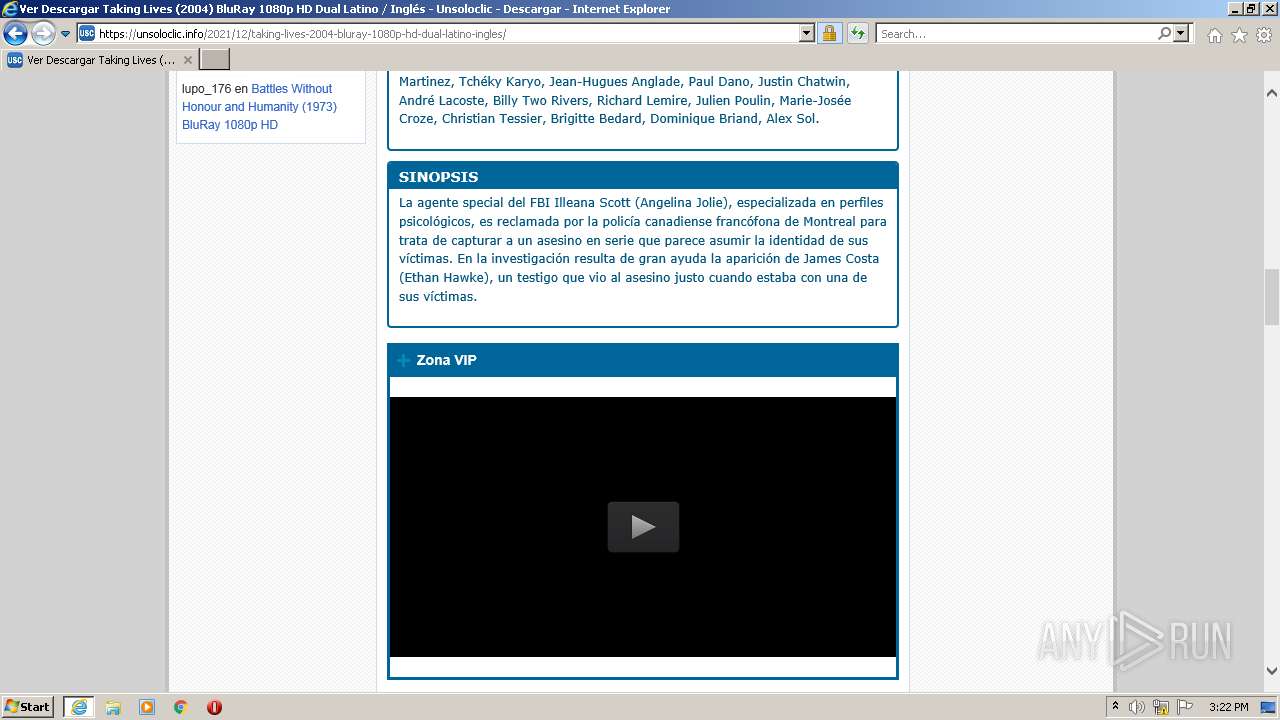Click the Internet Explorer title bar logo
The image size is (1280, 720).
pyautogui.click(x=10, y=9)
